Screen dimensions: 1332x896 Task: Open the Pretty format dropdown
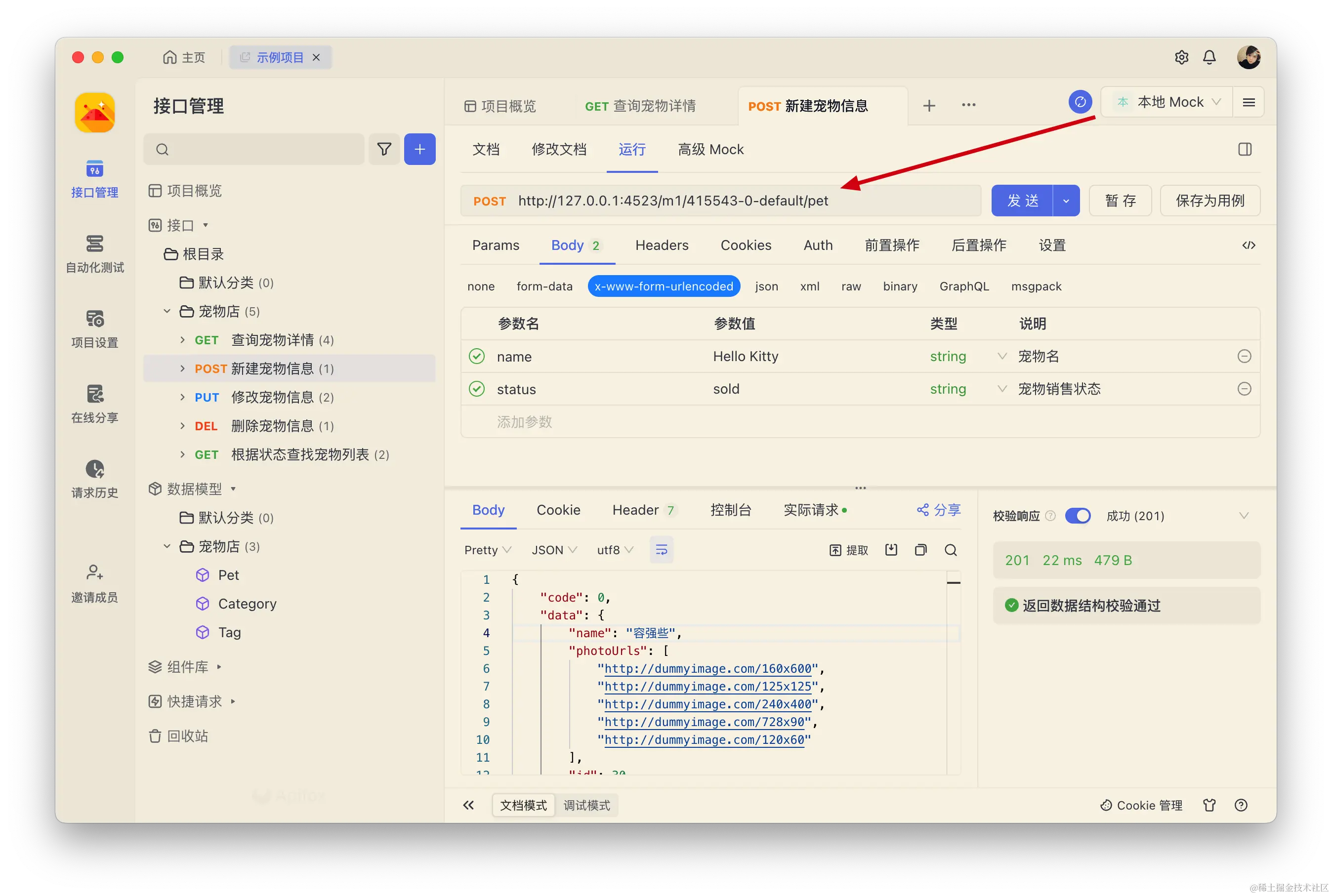(487, 550)
